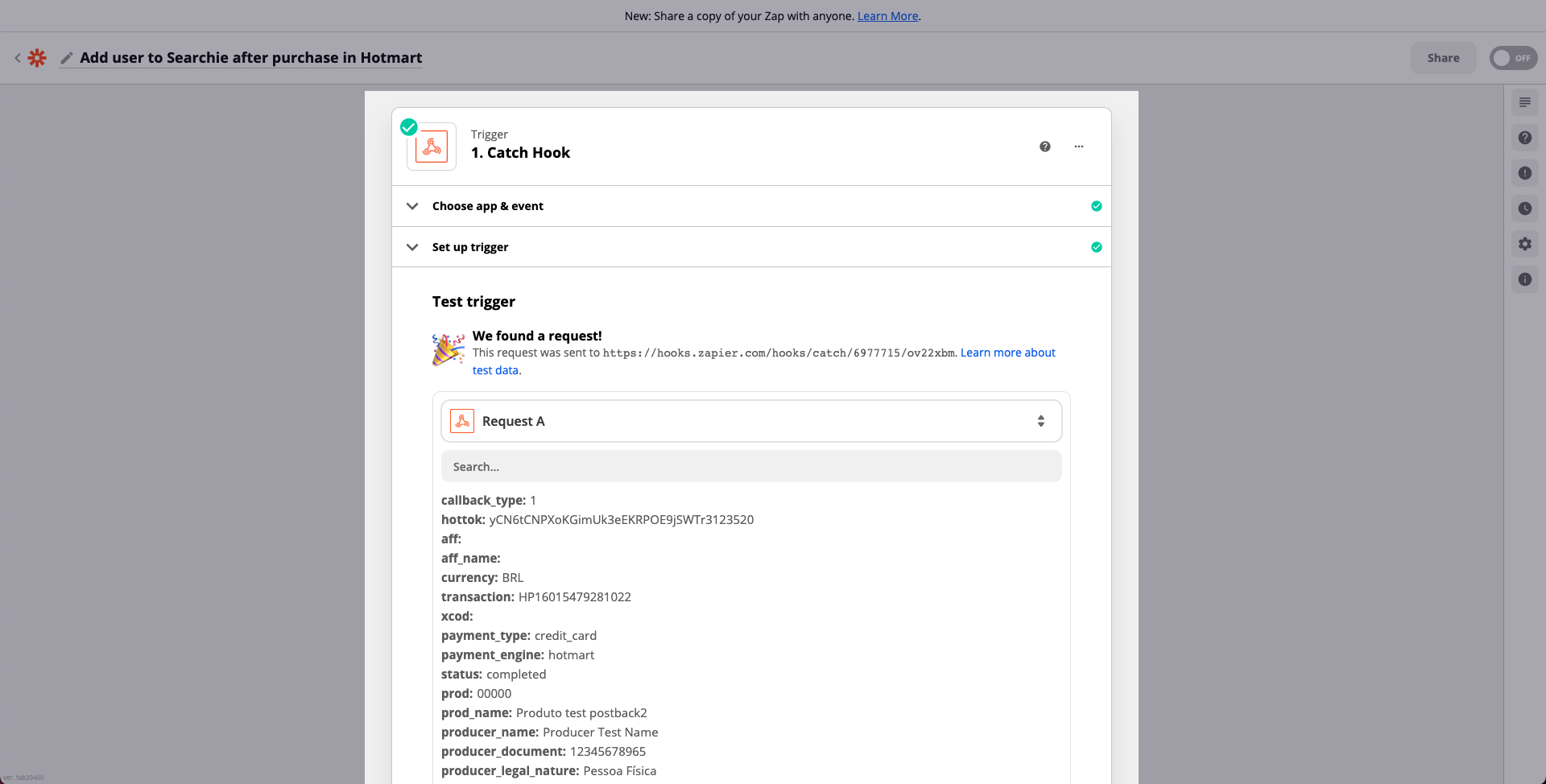The height and width of the screenshot is (784, 1546).
Task: Click the party popper celebration icon
Action: pos(448,350)
